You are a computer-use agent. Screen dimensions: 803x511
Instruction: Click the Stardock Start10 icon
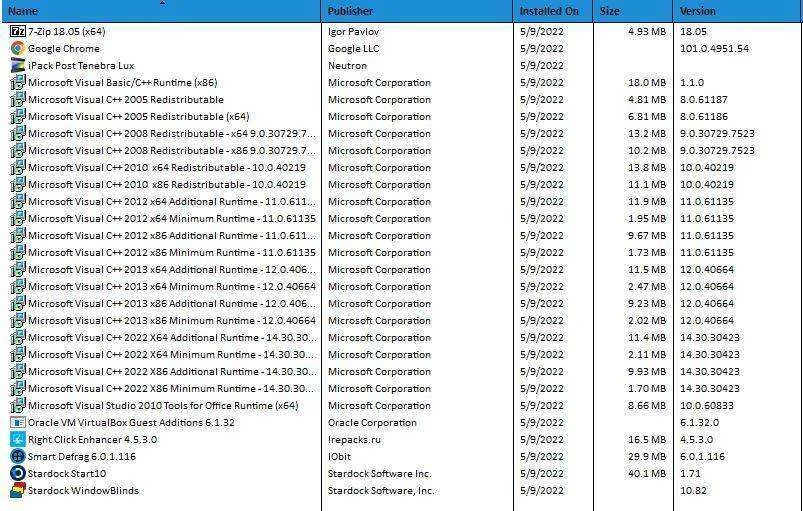click(18, 473)
